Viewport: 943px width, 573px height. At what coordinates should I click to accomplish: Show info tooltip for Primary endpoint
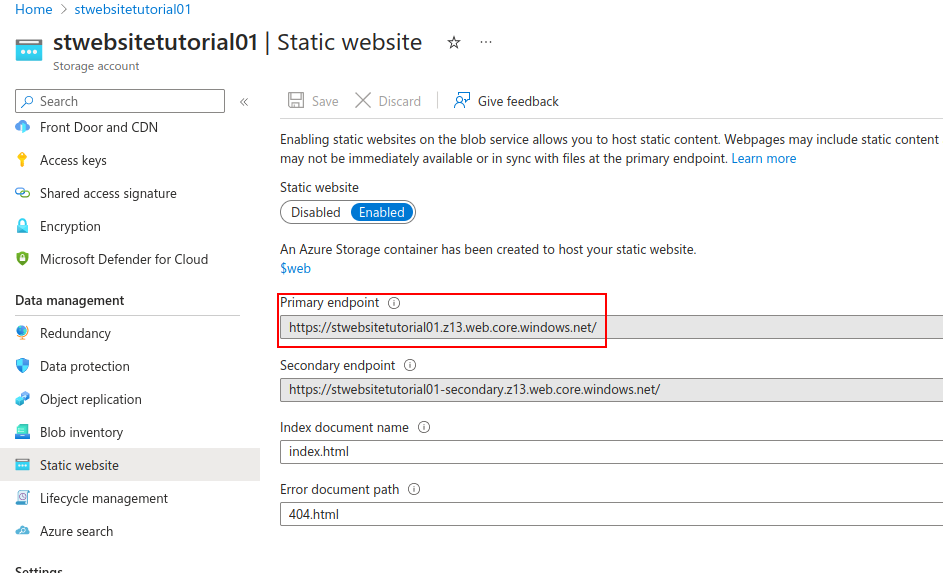pyautogui.click(x=394, y=303)
